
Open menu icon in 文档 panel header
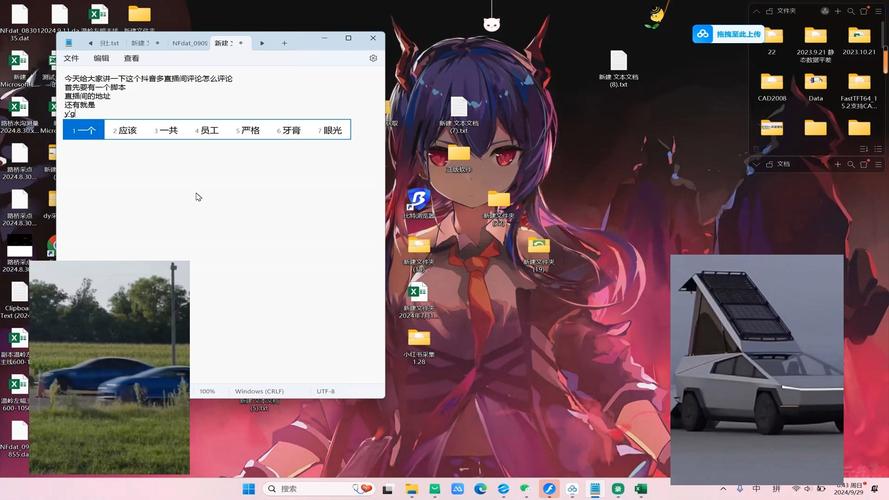tap(878, 164)
